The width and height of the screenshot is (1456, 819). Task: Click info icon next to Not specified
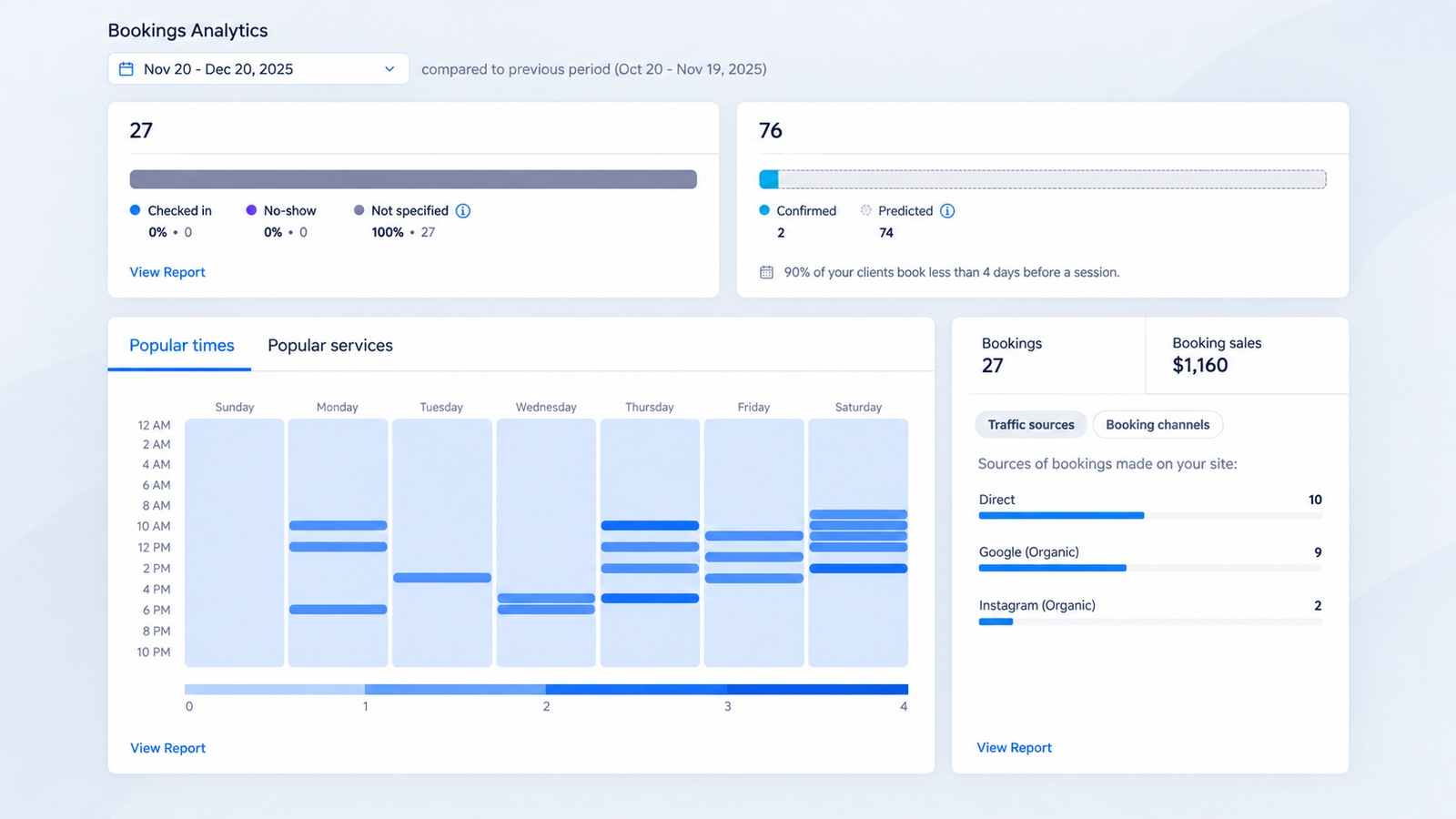463,211
